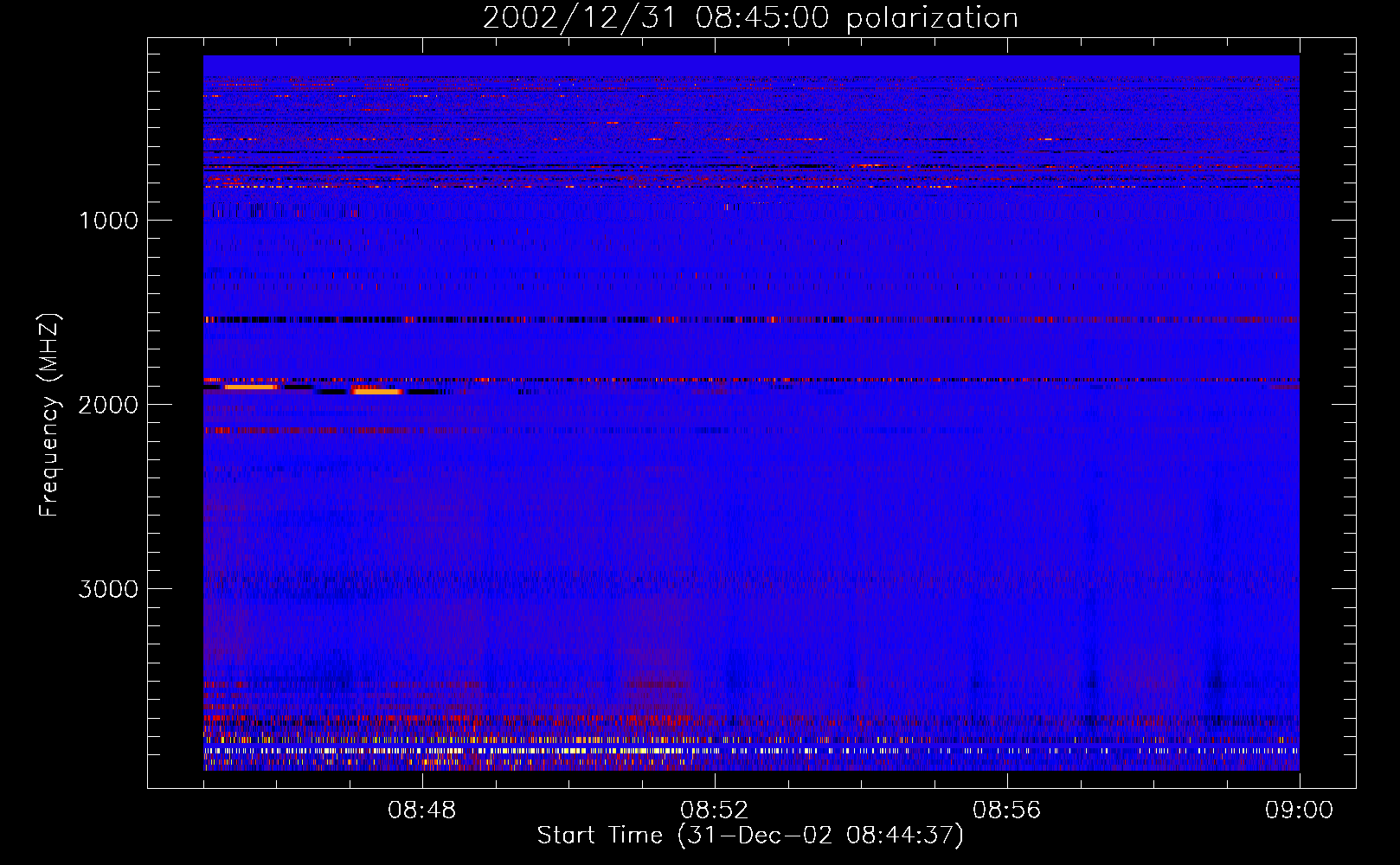
Task: Click the '08:52' time tick label
Action: click(x=715, y=811)
